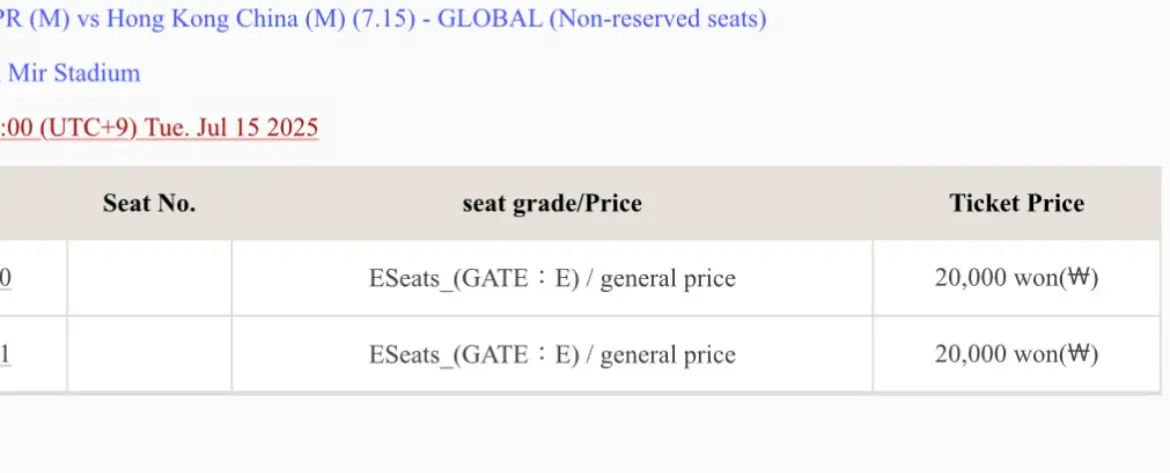
Task: Click the underlined 0 in the first row
Action: [x=5, y=278]
